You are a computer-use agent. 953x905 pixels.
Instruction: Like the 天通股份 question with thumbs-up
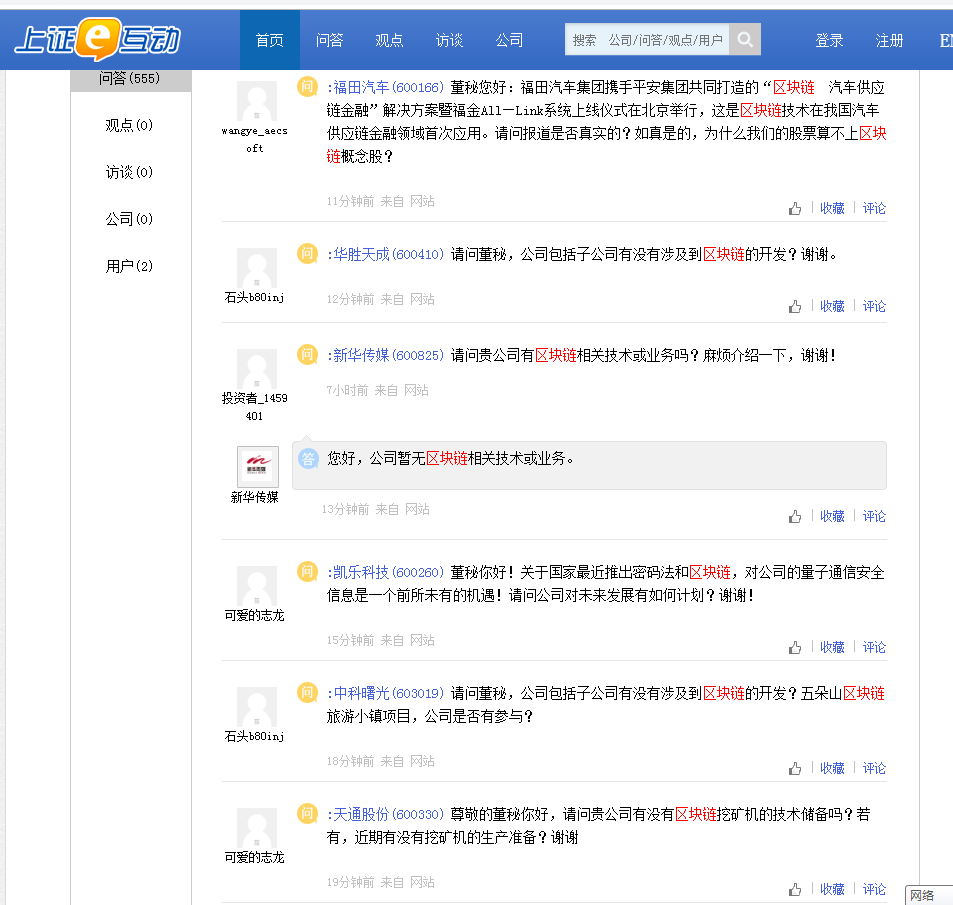(x=795, y=889)
